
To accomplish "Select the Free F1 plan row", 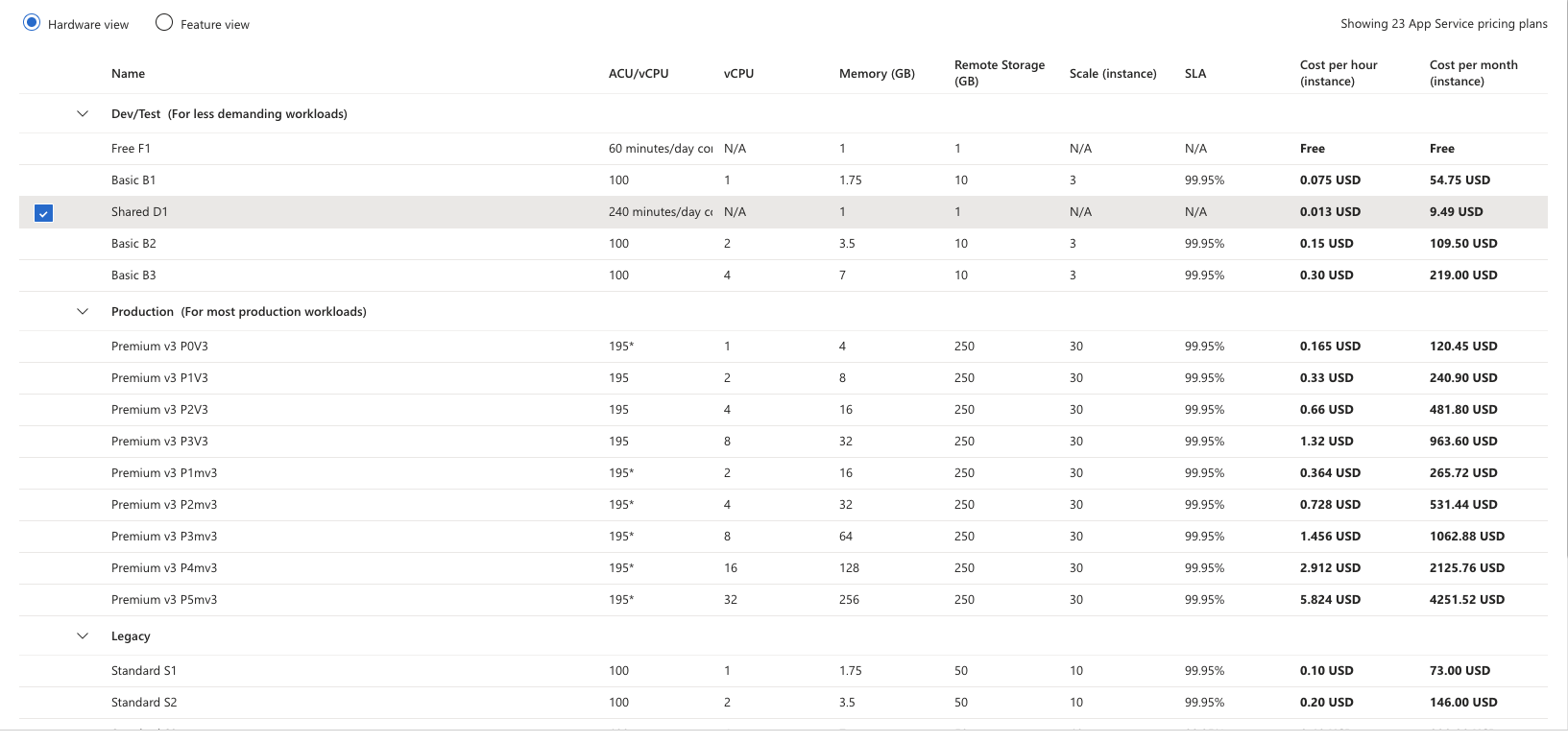I will tap(131, 149).
